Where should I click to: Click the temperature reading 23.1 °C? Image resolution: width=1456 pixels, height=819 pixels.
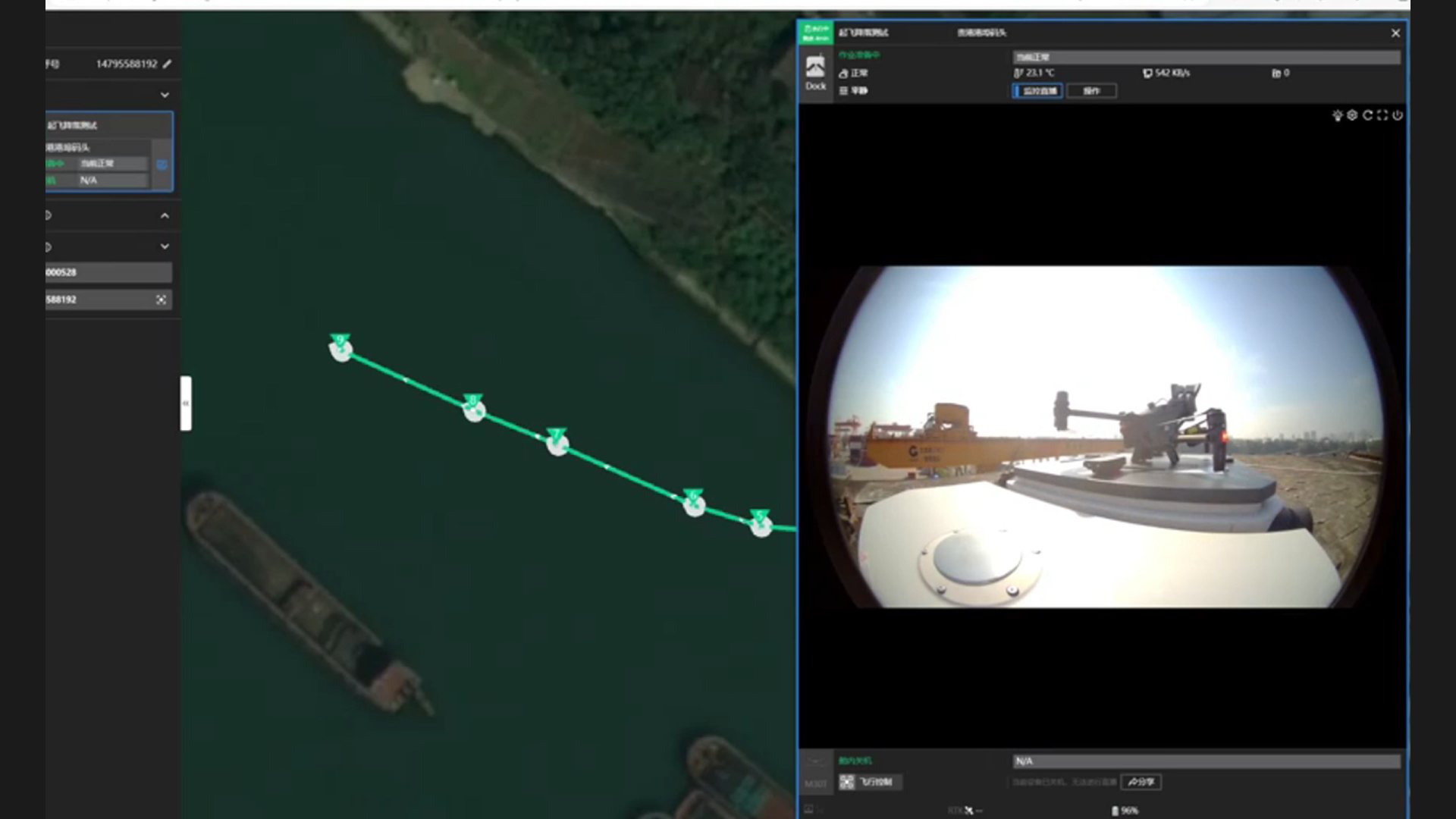pos(1034,73)
